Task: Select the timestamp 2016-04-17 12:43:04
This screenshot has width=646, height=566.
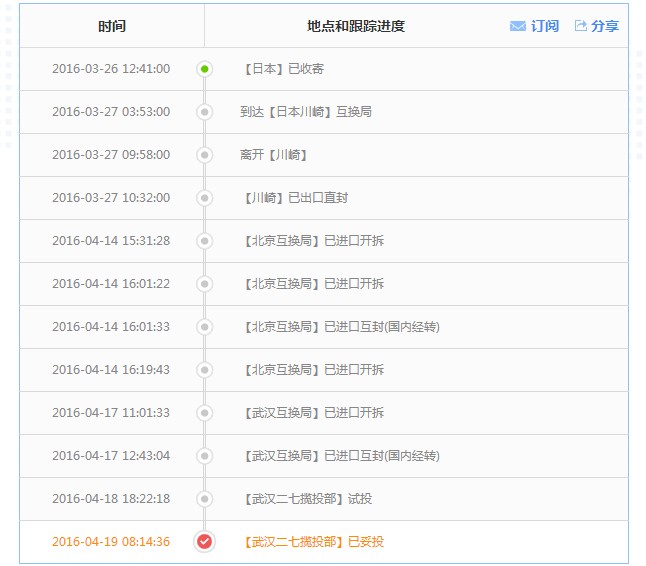Action: click(x=111, y=456)
